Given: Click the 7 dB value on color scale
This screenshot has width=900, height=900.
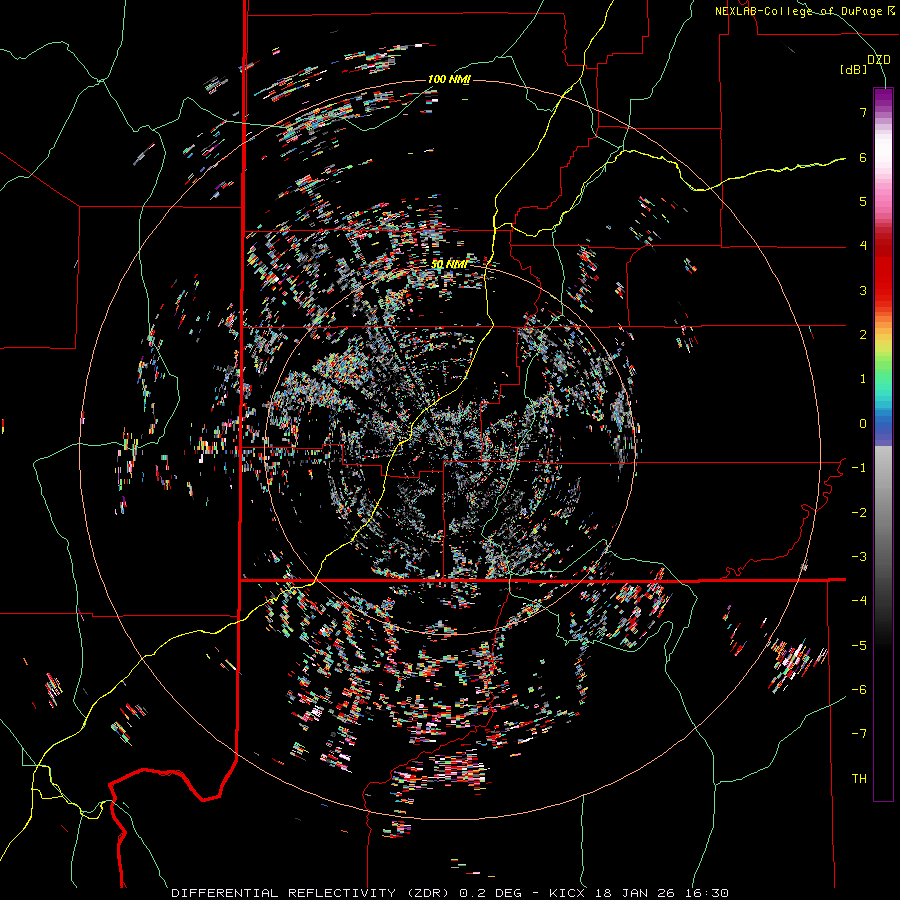Looking at the screenshot, I should click(x=863, y=112).
